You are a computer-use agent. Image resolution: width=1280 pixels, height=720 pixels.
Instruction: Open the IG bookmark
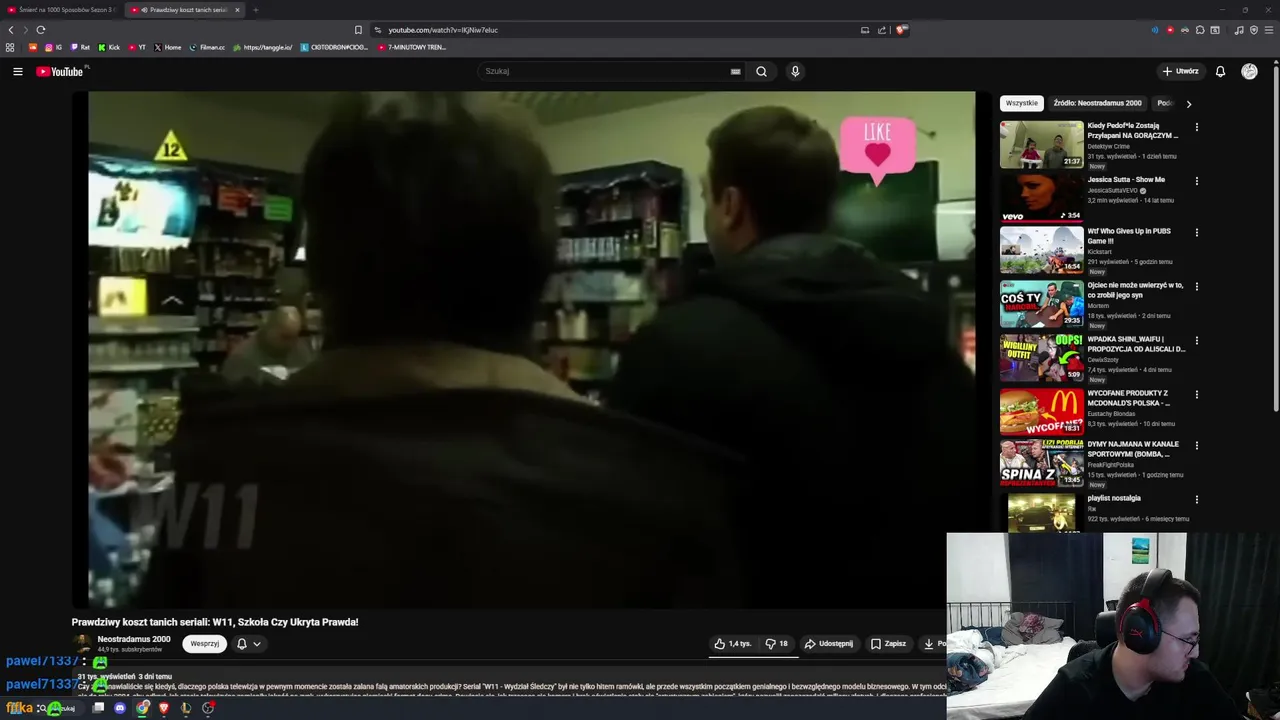point(53,47)
